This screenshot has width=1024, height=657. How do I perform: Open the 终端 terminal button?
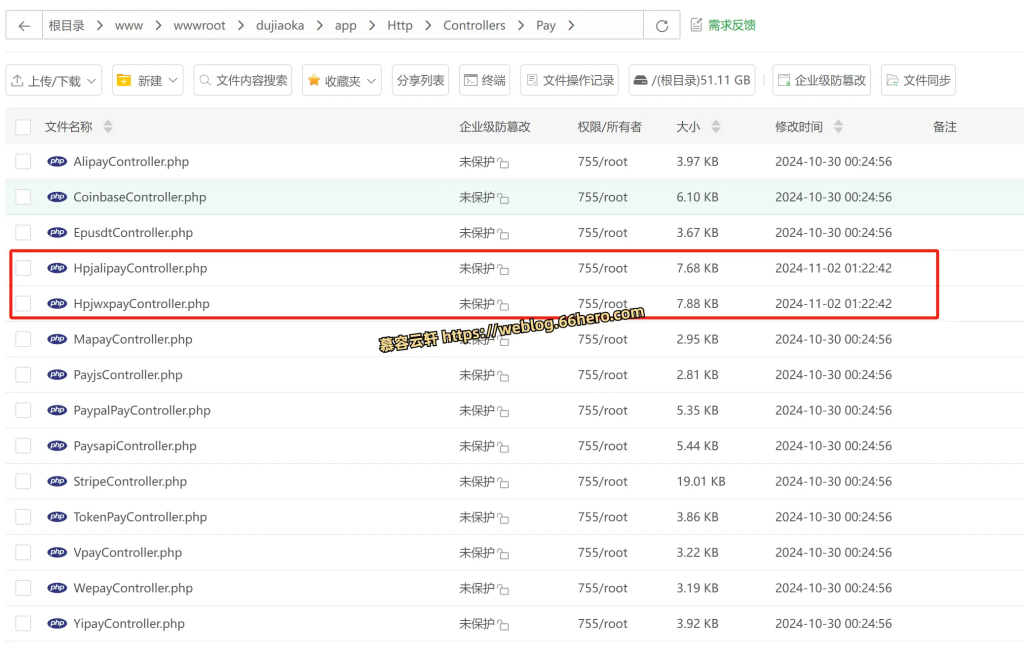[484, 80]
